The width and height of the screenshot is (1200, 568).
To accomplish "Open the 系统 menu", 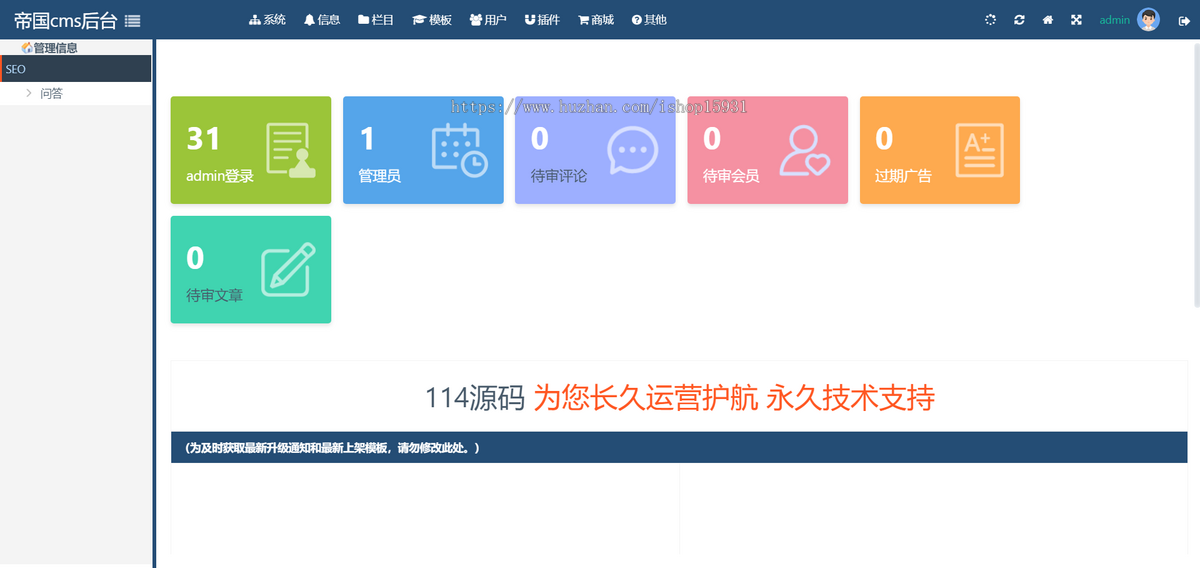I will tap(268, 20).
